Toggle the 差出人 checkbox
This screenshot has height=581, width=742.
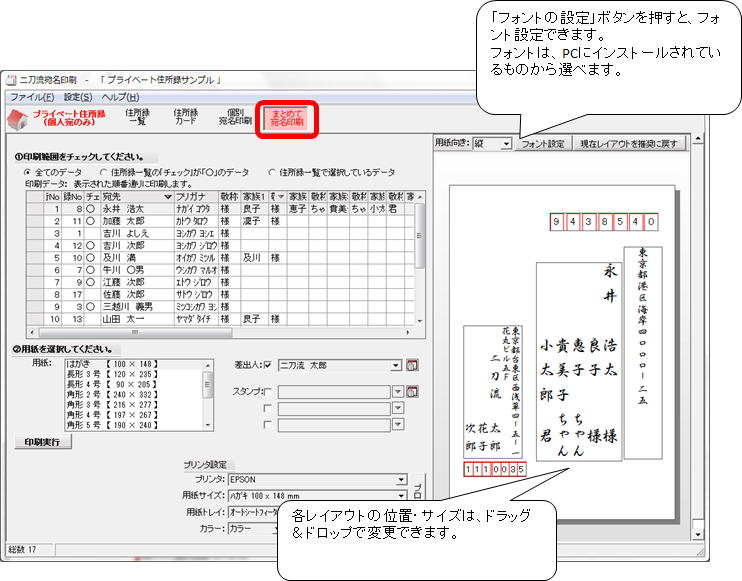267,366
